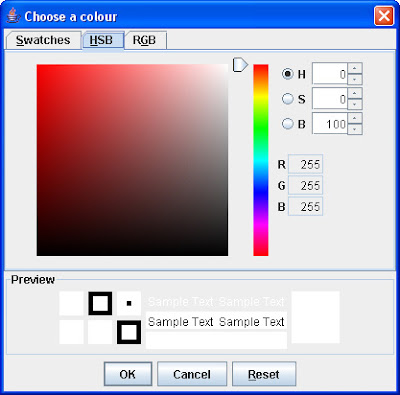Click the Cancel button

(192, 374)
